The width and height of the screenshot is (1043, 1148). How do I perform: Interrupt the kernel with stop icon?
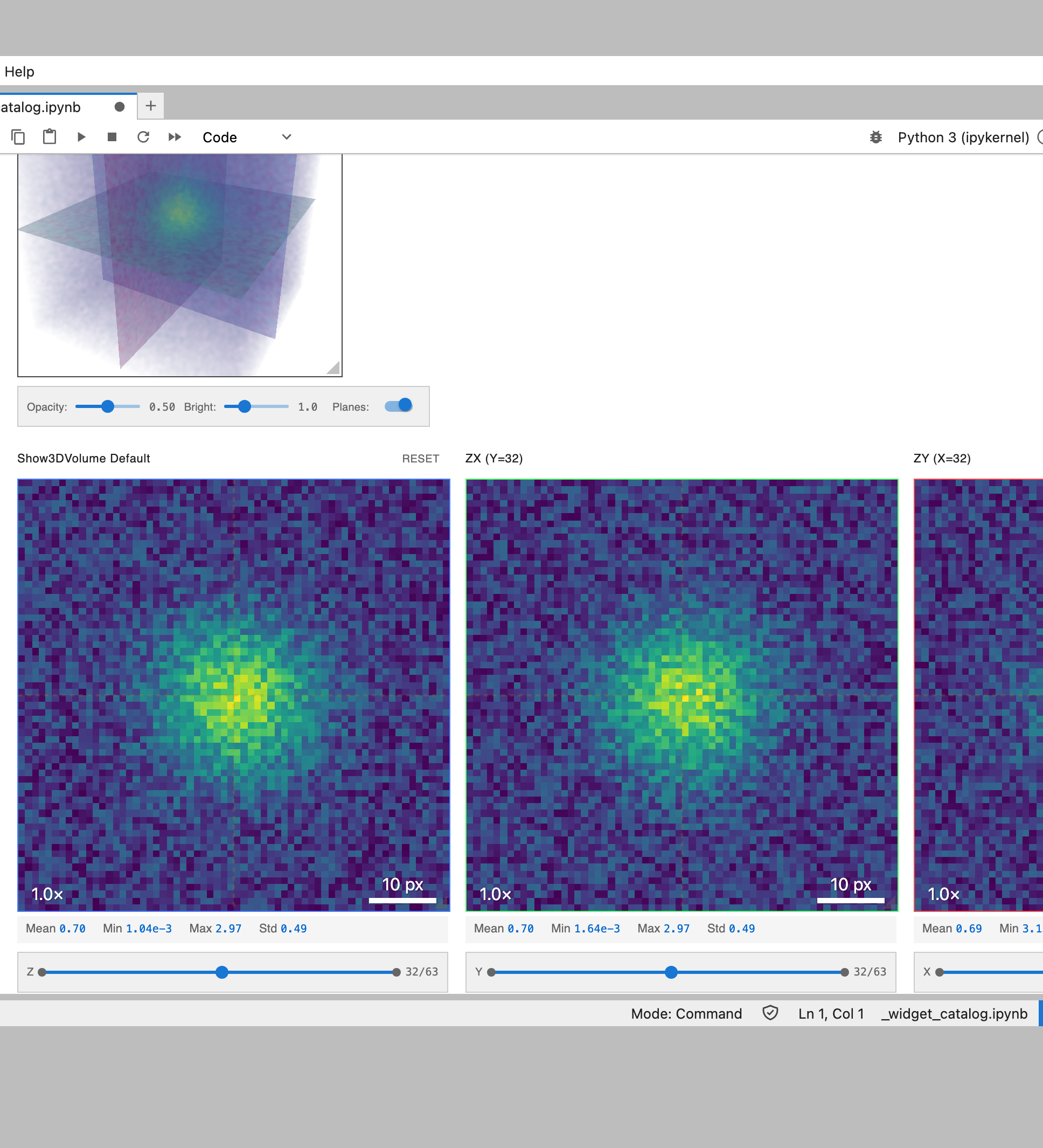tap(112, 137)
